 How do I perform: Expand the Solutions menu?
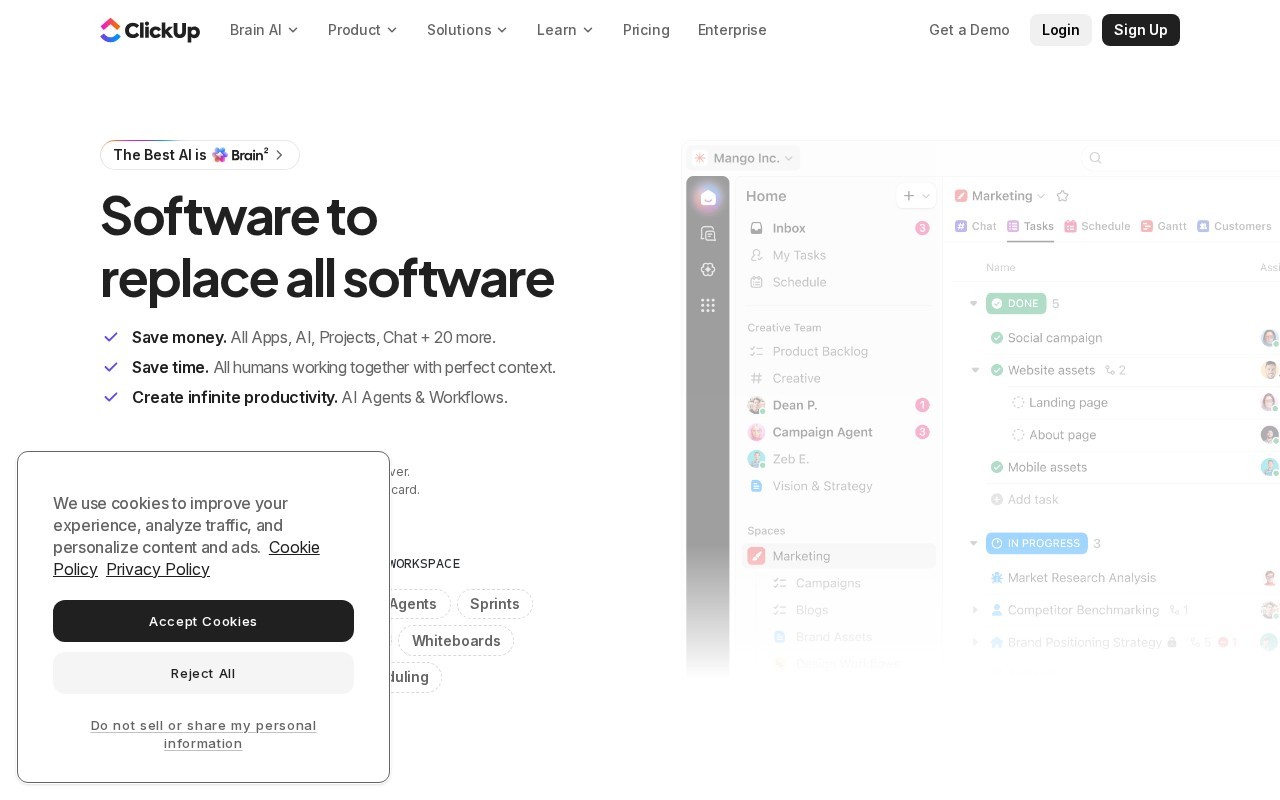click(x=468, y=30)
